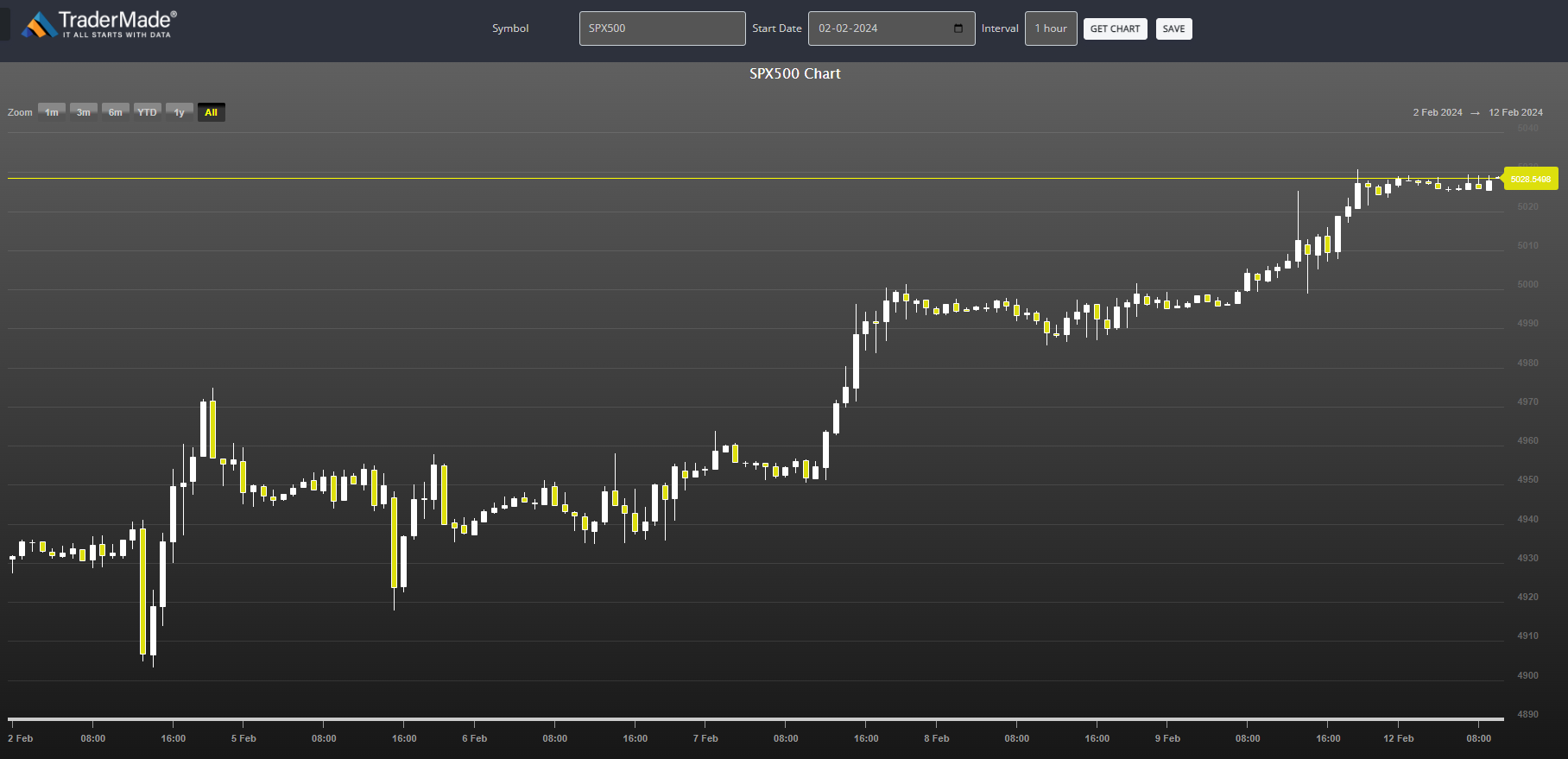Click the 4900 y-axis price label
Image resolution: width=1568 pixels, height=759 pixels.
1528,675
